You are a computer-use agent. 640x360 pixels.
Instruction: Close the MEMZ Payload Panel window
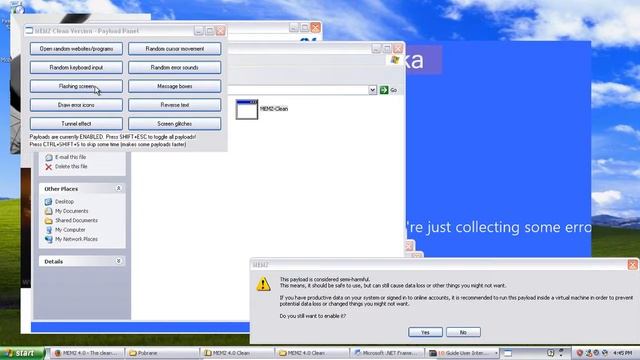click(220, 31)
